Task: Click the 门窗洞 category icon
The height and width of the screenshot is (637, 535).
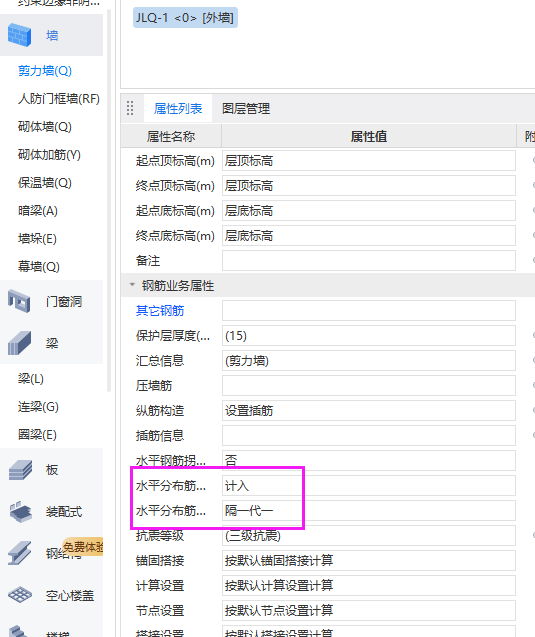Action: tap(19, 301)
